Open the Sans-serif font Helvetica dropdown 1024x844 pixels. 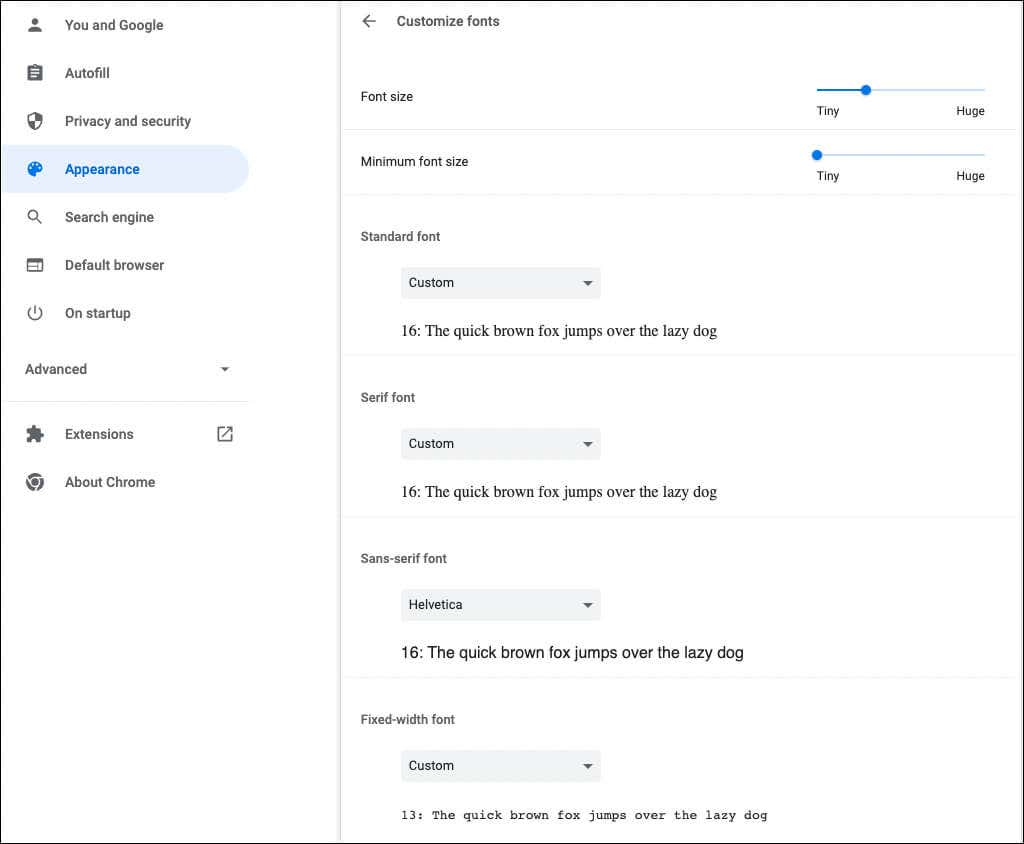500,605
